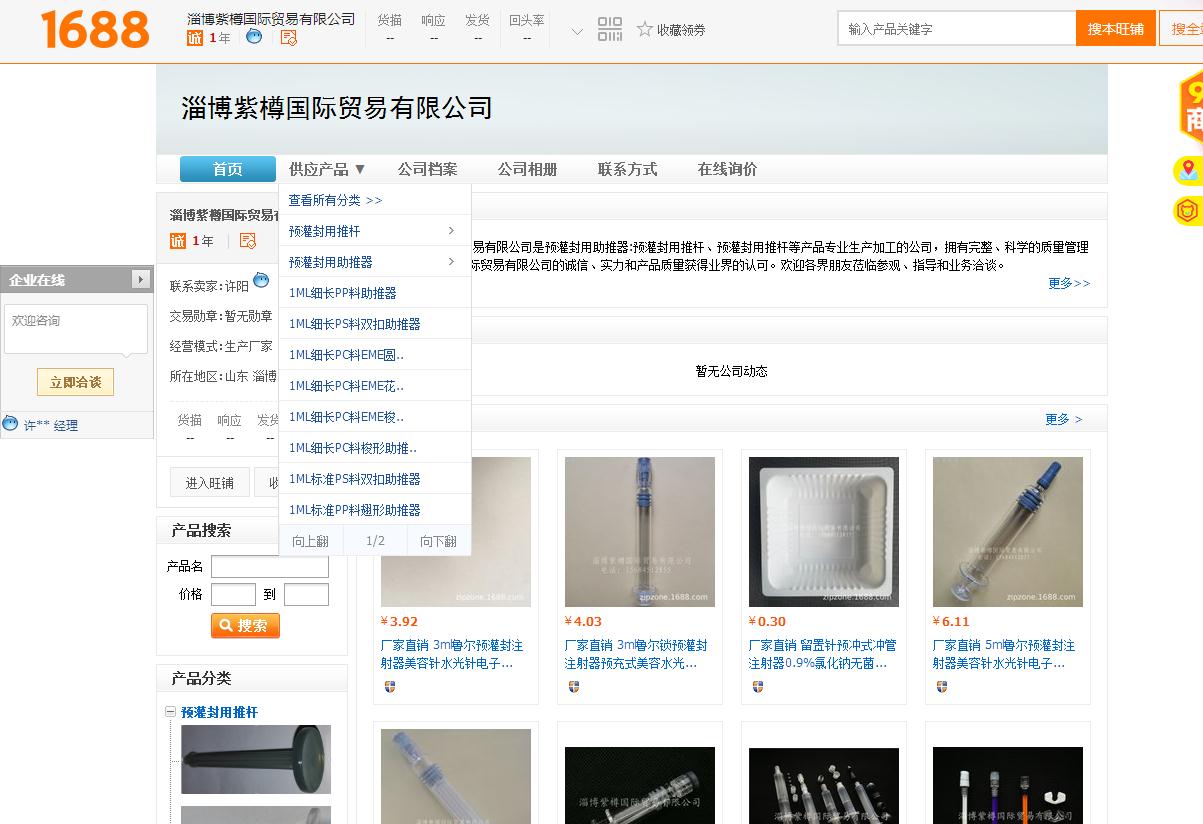1203x824 pixels.
Task: Open the 公司档案 tab
Action: pyautogui.click(x=428, y=169)
